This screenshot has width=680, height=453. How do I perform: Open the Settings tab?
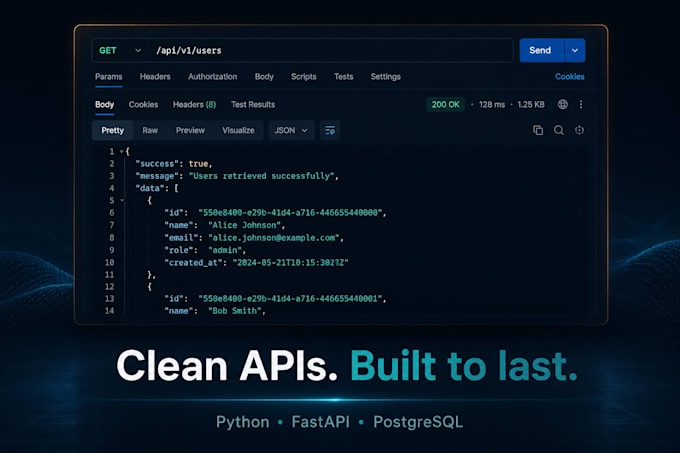click(386, 77)
